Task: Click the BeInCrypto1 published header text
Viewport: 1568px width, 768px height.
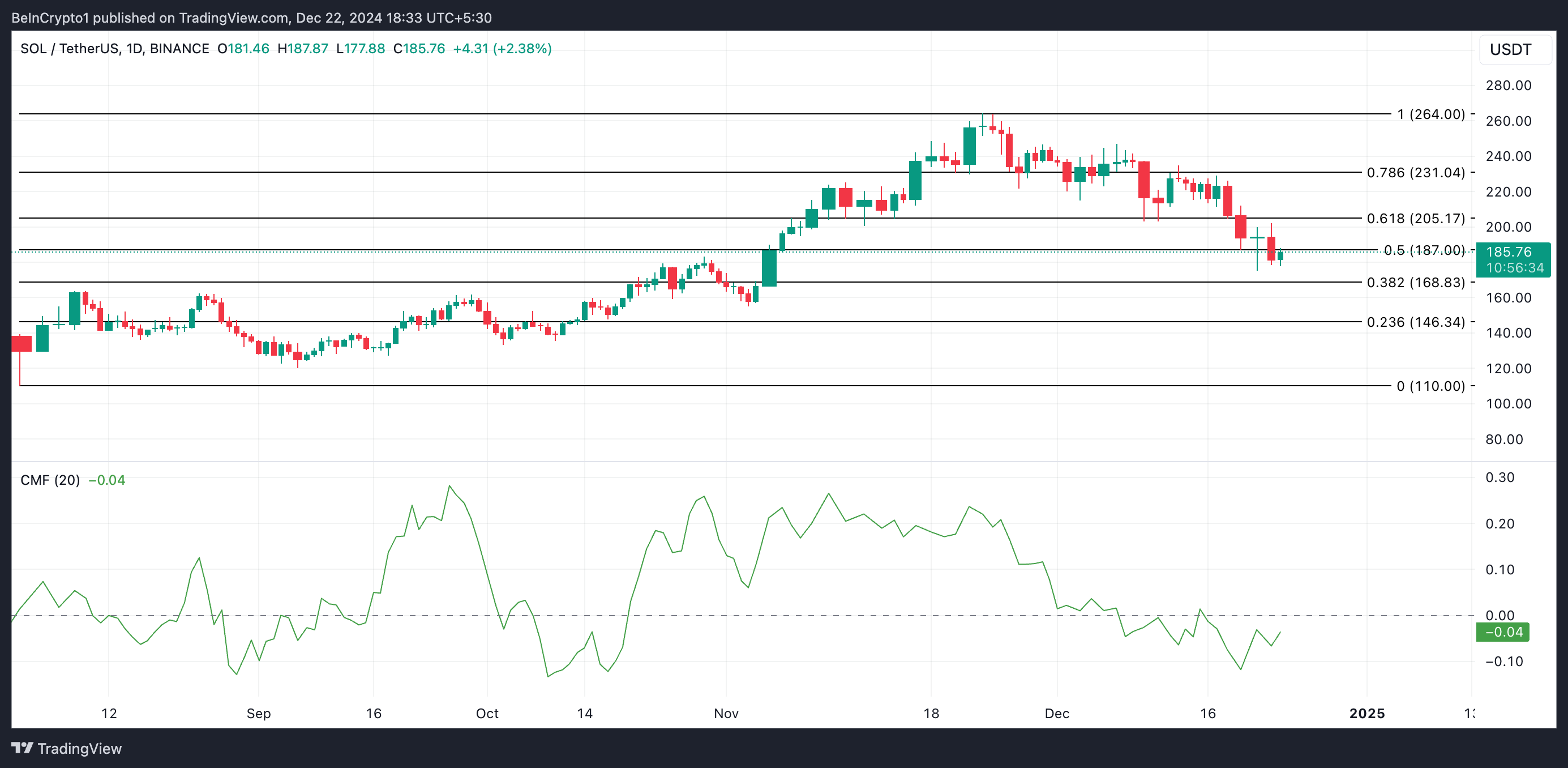Action: point(251,18)
